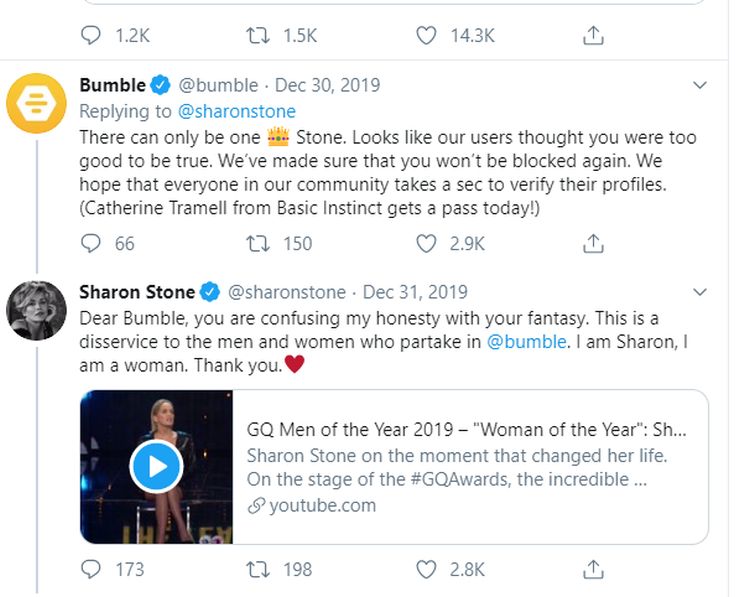The height and width of the screenshot is (597, 750).
Task: Open the Bumble tweet options chevron
Action: click(x=701, y=85)
